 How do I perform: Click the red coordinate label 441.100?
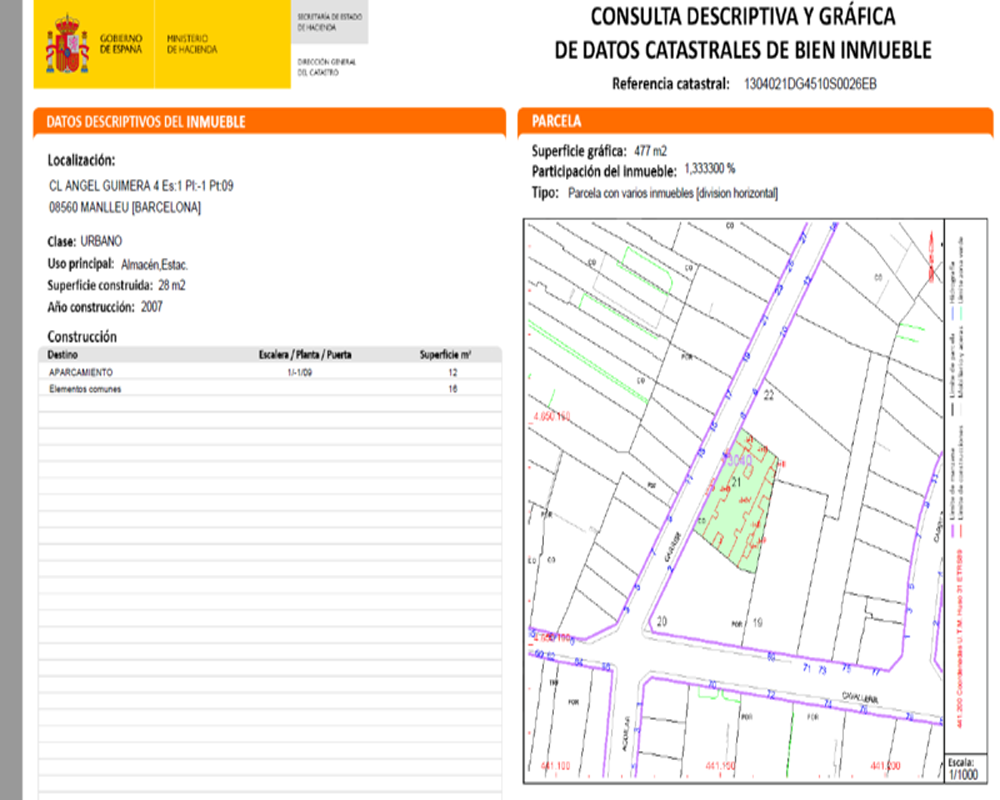[555, 766]
